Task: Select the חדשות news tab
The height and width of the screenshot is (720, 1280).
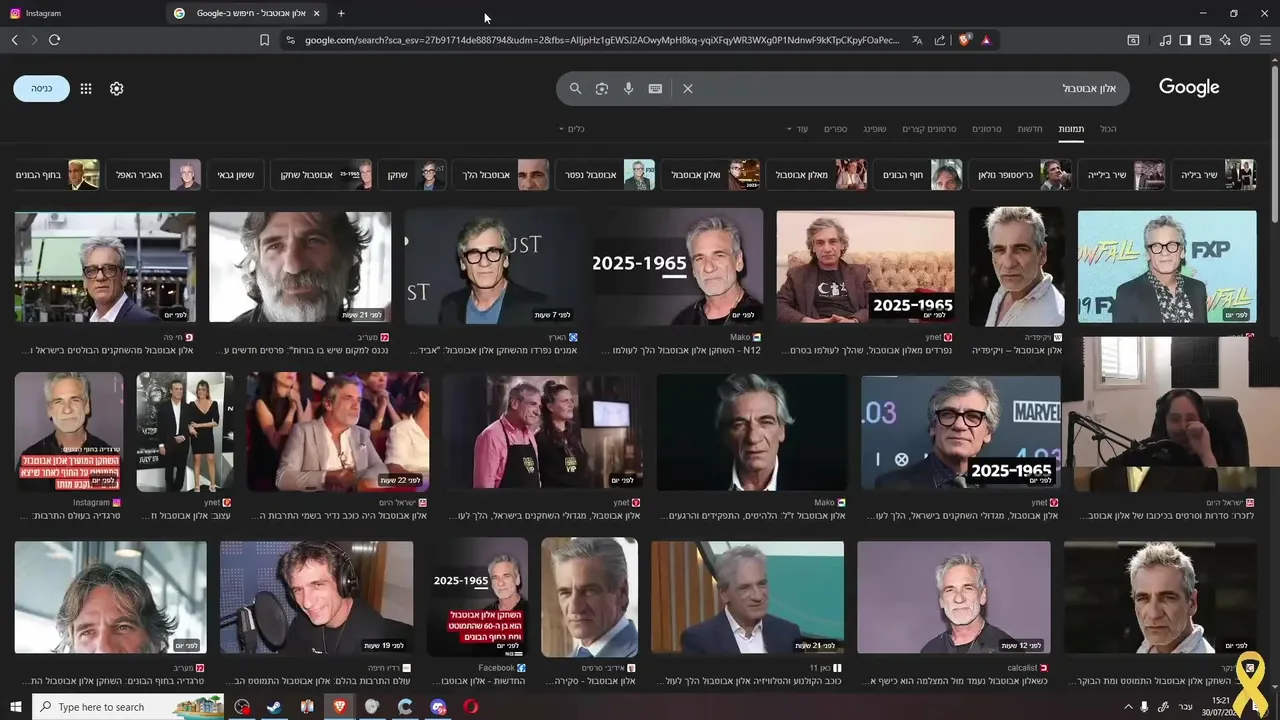Action: 1030,129
